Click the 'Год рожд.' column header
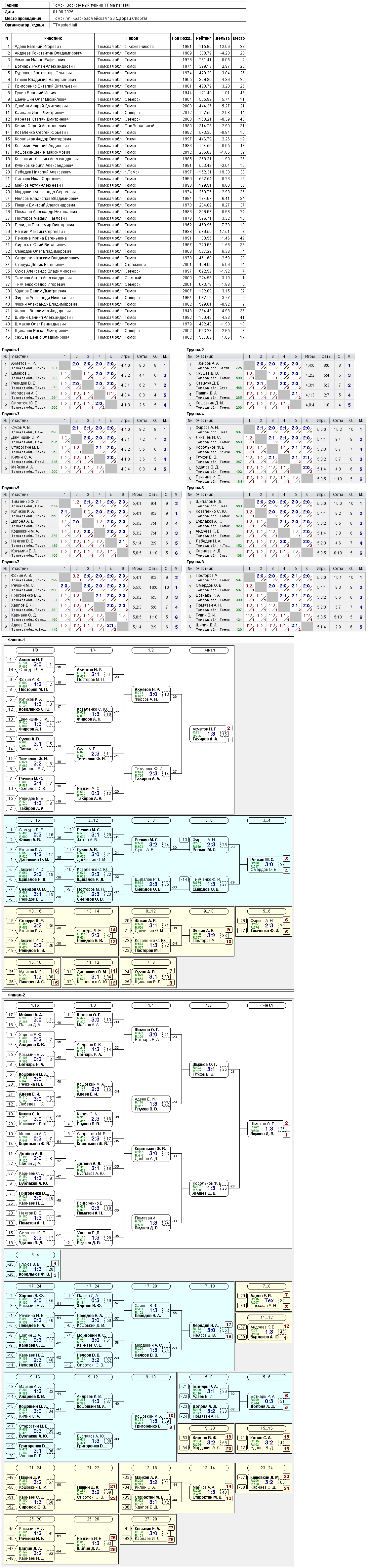The height and width of the screenshot is (1568, 369). pos(182,38)
